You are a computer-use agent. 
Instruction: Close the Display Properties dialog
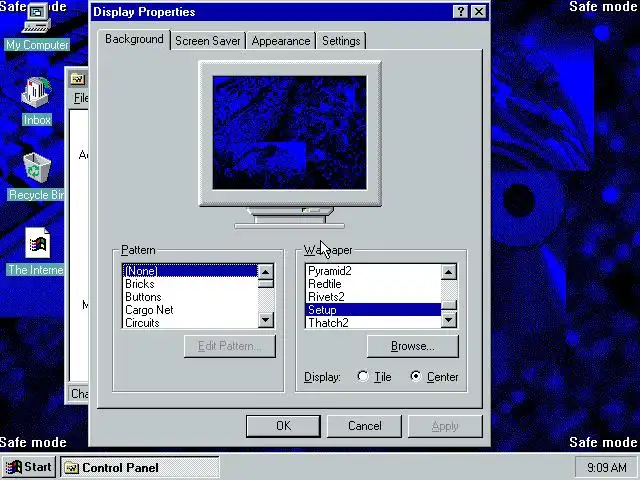pyautogui.click(x=479, y=11)
